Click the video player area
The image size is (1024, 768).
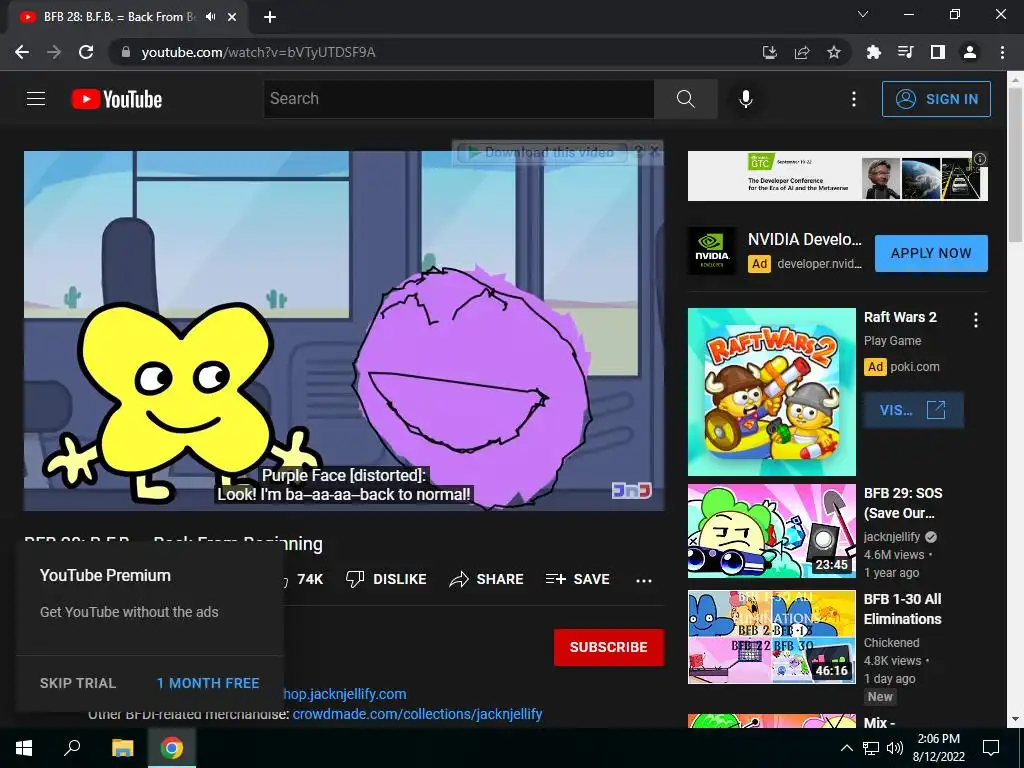[344, 330]
